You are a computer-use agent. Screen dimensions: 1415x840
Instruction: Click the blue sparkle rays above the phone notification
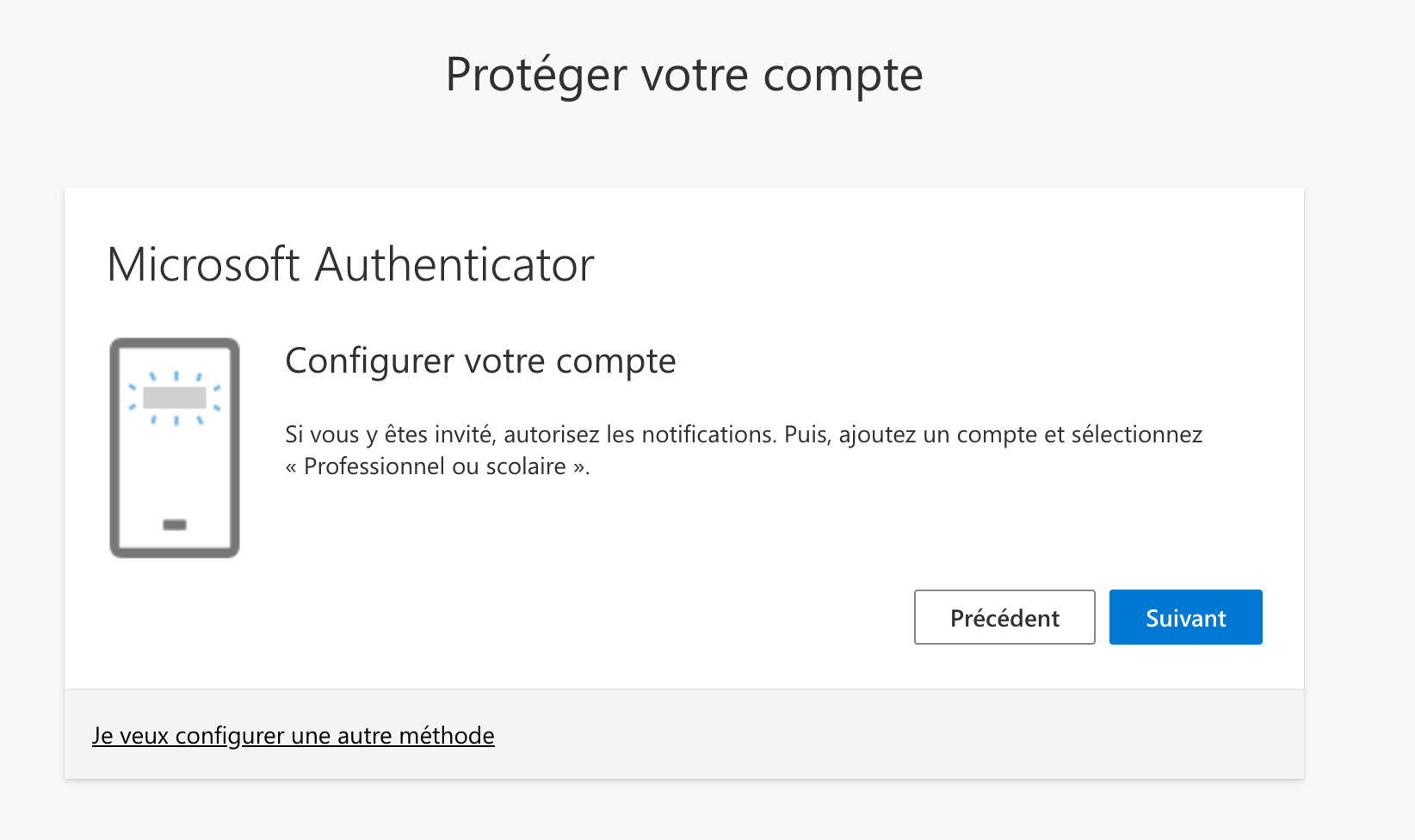(x=176, y=376)
